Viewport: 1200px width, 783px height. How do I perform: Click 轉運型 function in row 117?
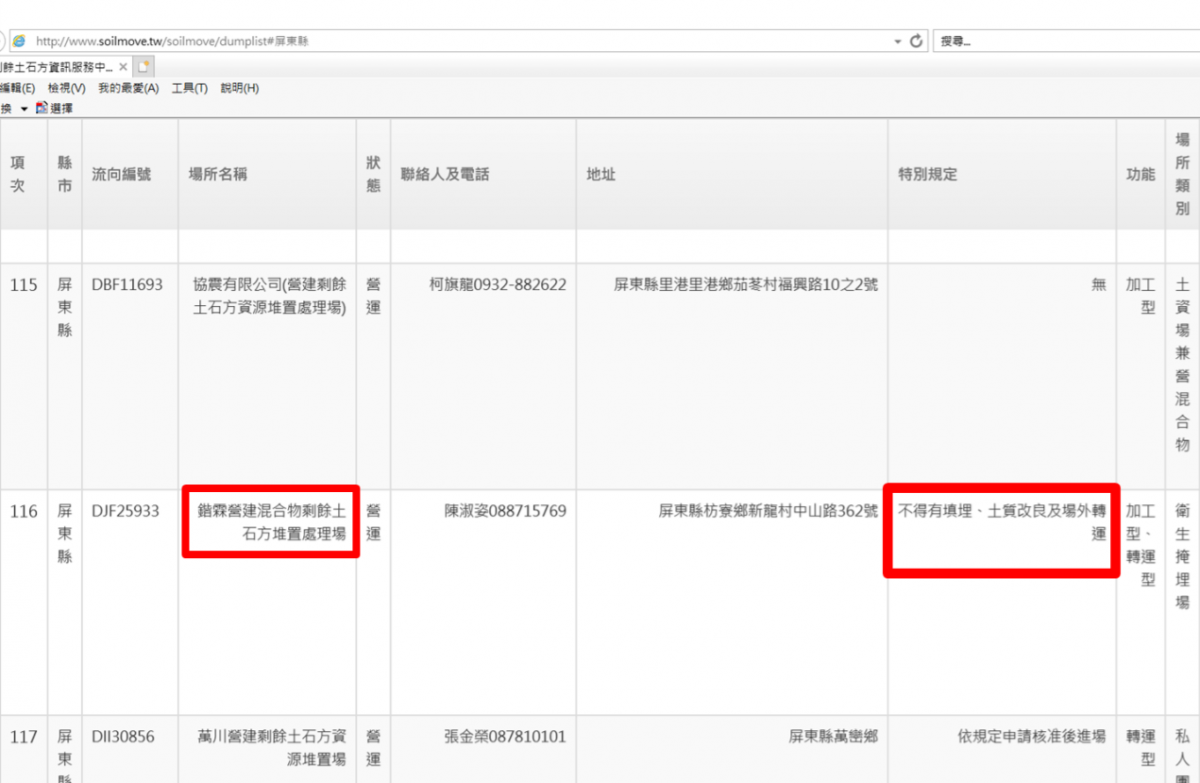tap(1141, 748)
